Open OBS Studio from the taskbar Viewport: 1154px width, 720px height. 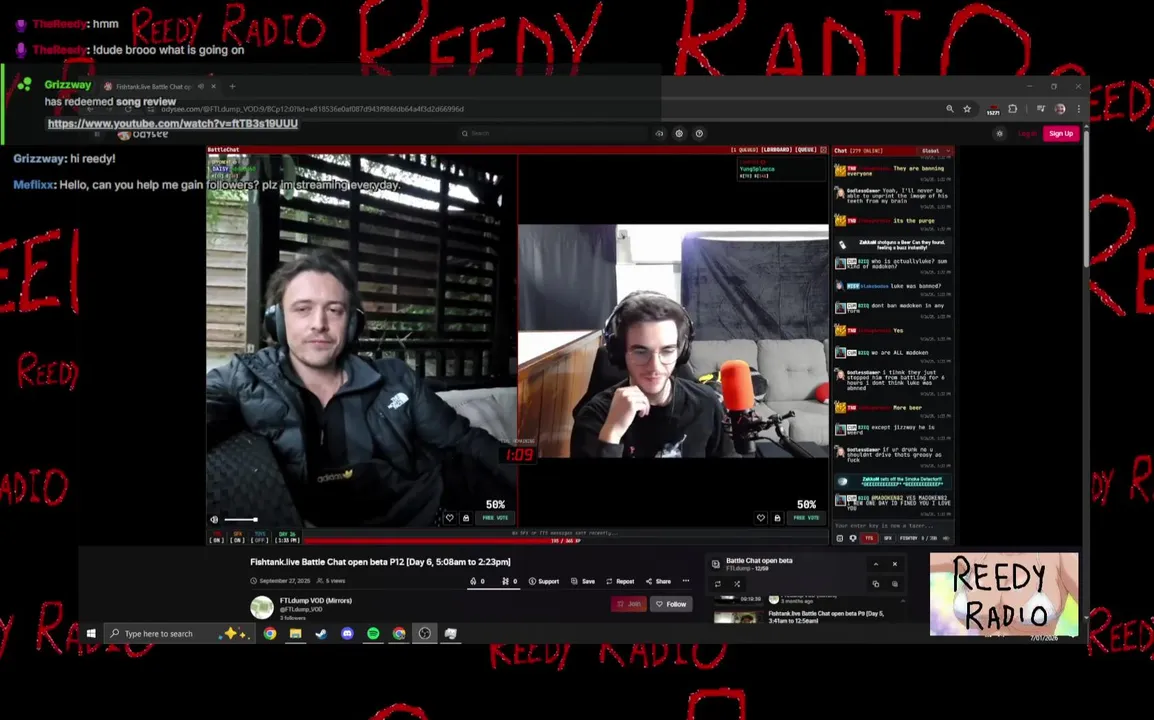(x=425, y=633)
